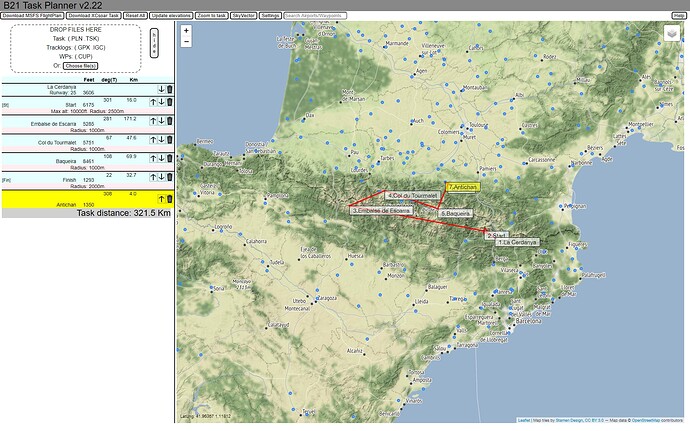Focus the Search Airports/Waypoints field

pyautogui.click(x=315, y=15)
